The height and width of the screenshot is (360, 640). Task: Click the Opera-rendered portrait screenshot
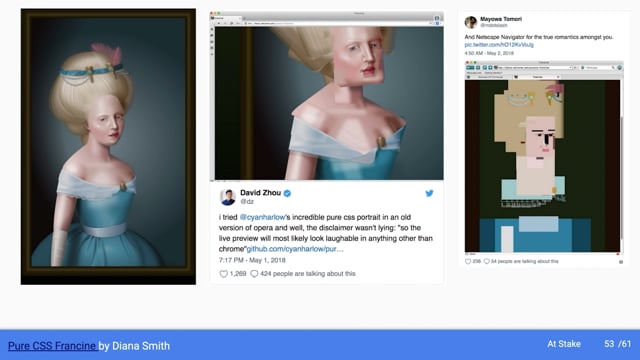pos(327,96)
